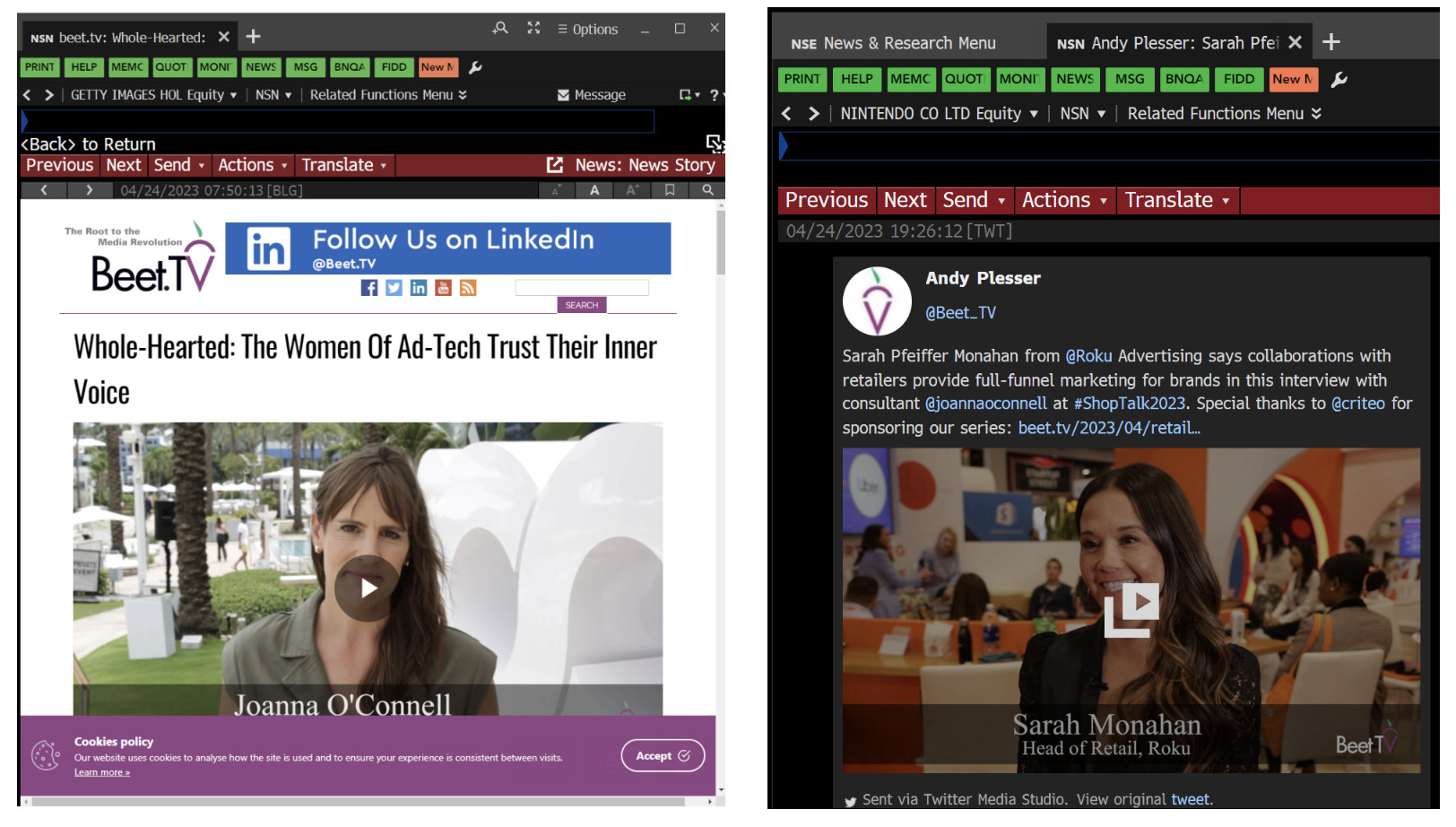Accept the cookies policy

[x=663, y=756]
